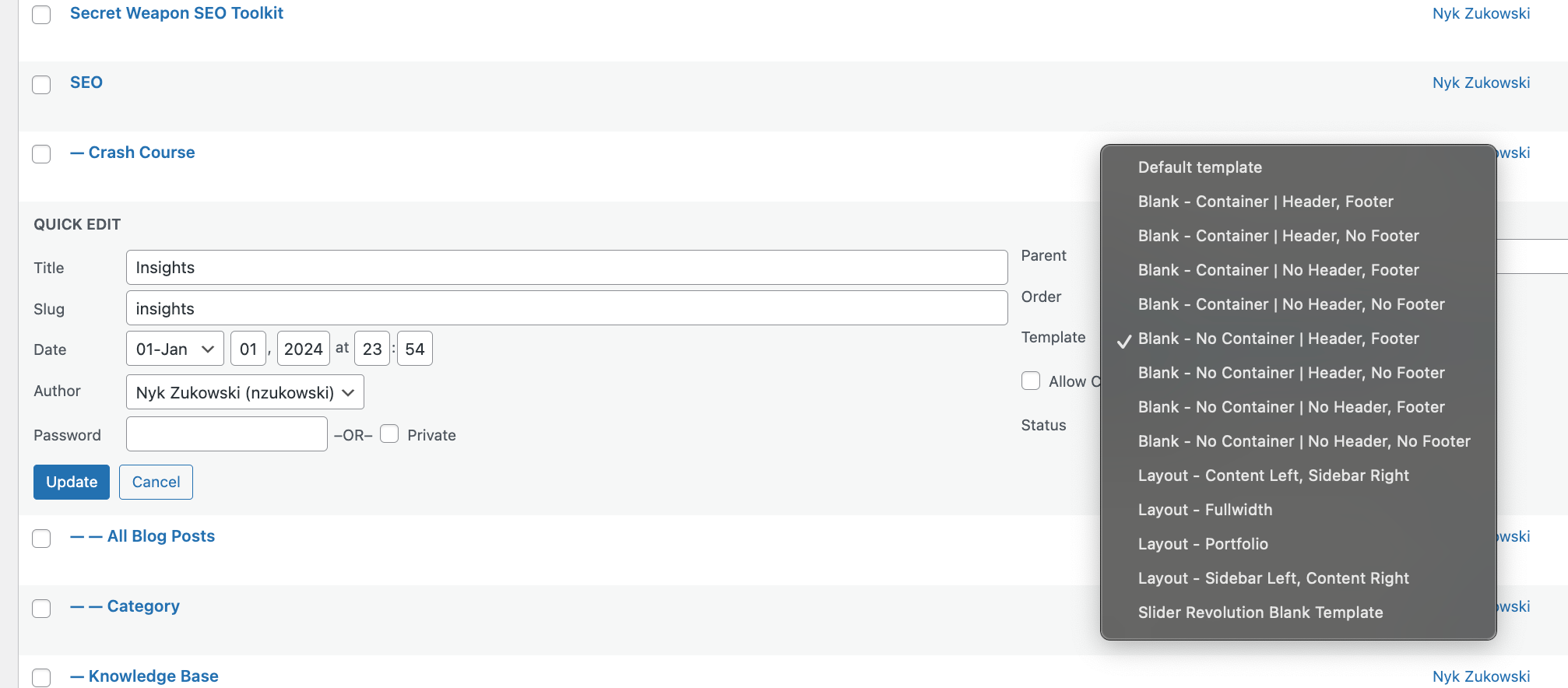This screenshot has width=1568, height=688.
Task: Select Blank - Container | No Header, Footer
Action: coord(1299,270)
